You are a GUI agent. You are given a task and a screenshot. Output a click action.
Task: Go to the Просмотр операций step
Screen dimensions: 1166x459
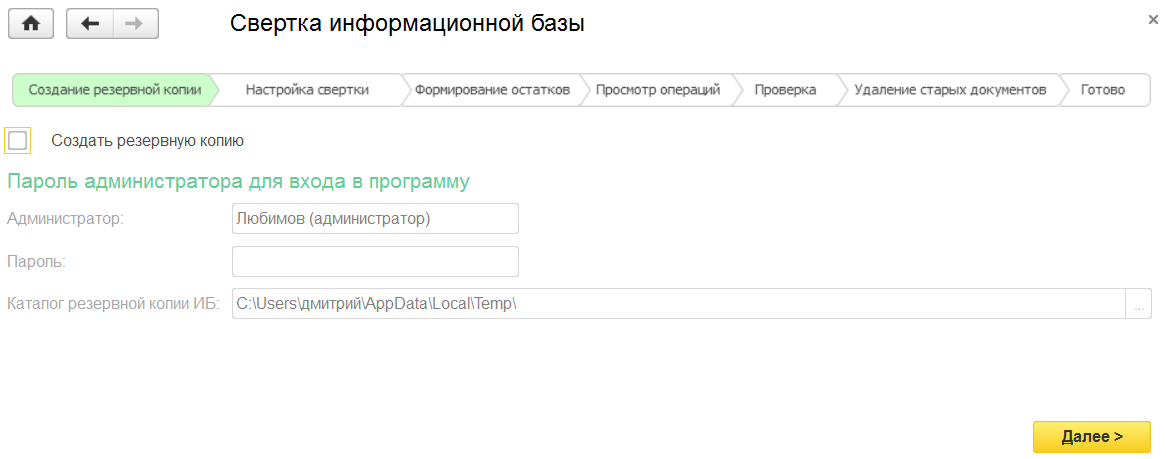tap(658, 90)
